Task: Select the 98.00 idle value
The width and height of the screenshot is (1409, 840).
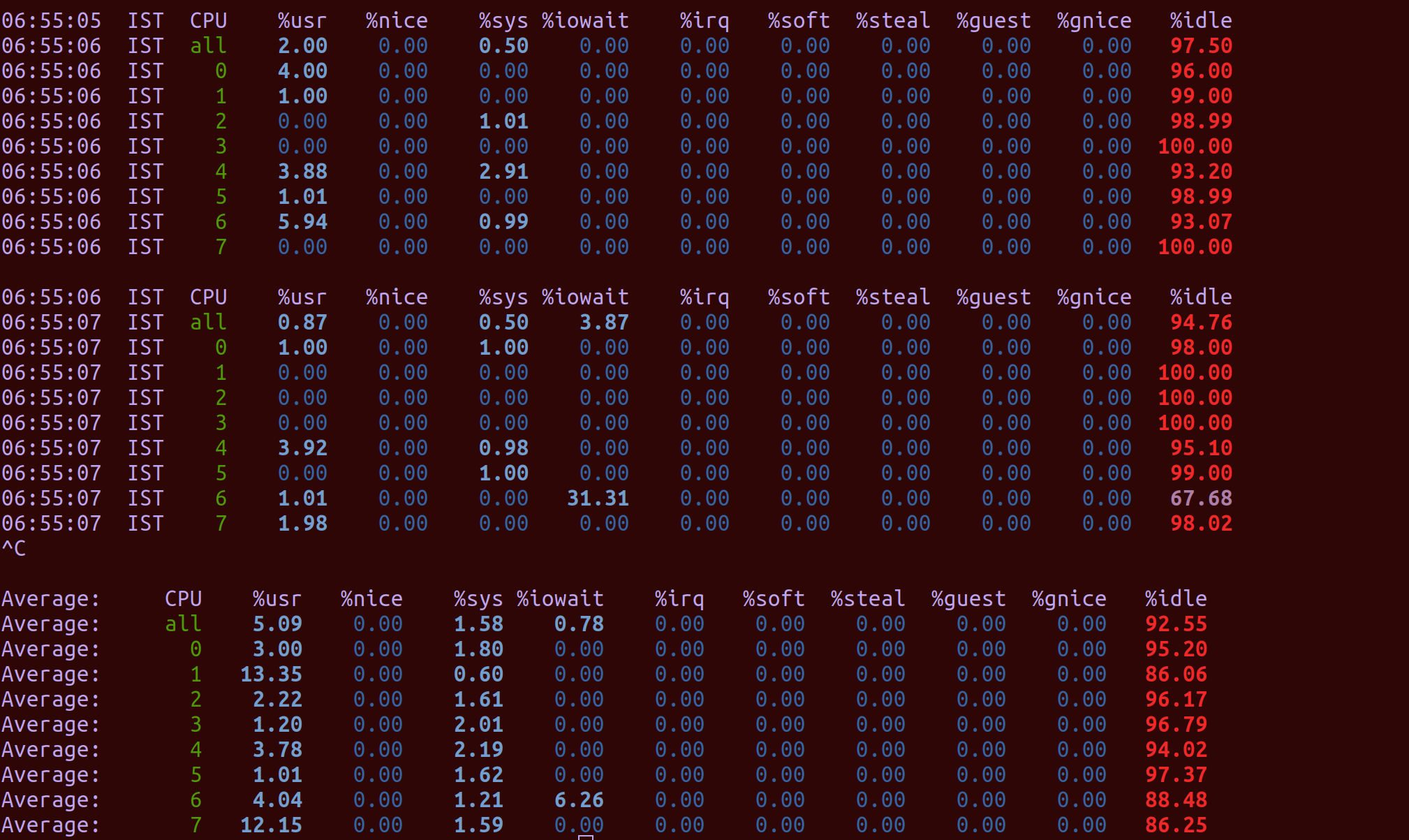Action: click(x=1201, y=348)
